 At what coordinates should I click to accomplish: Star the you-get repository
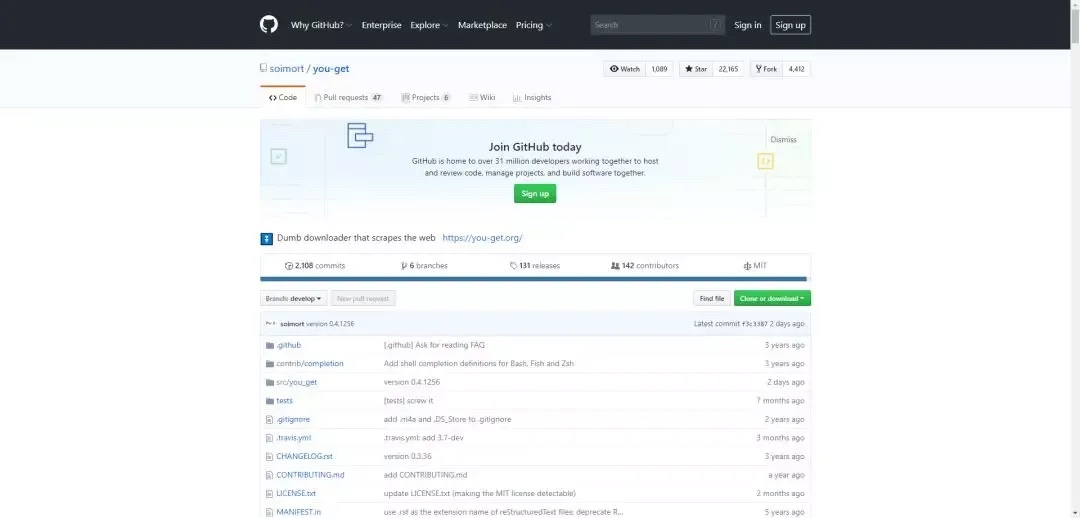(696, 69)
